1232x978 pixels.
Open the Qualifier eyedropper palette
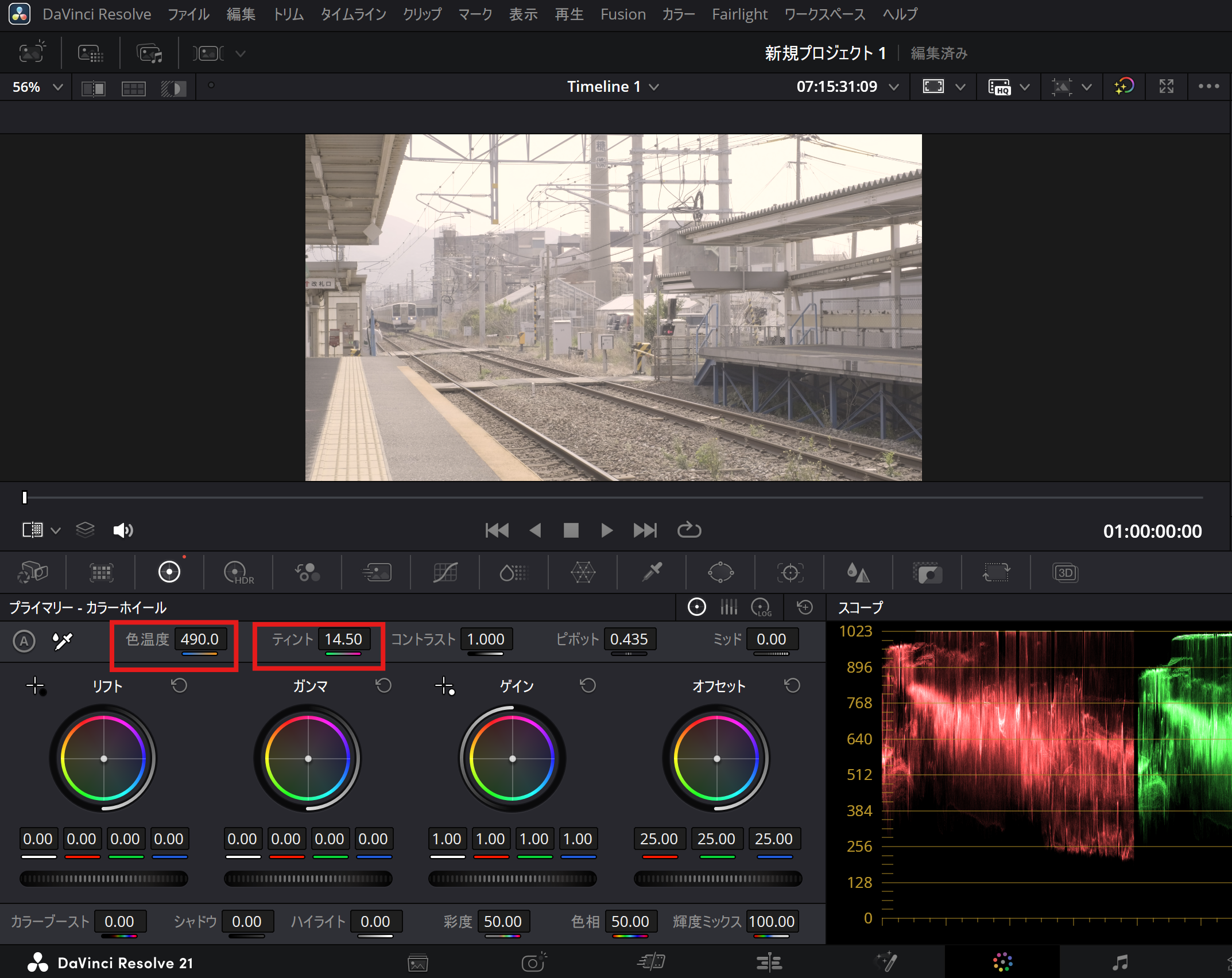[652, 573]
